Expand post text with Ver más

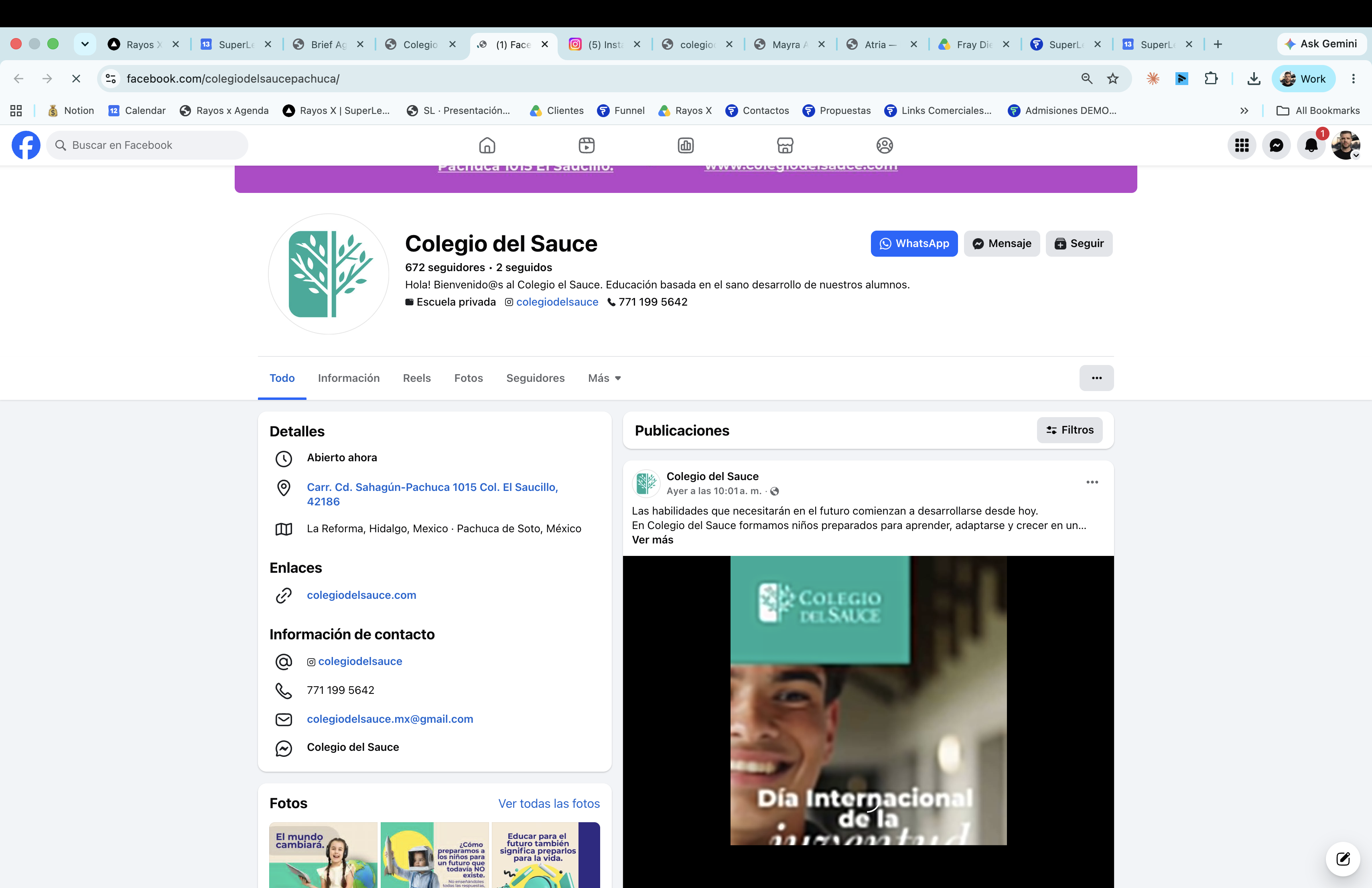coord(653,540)
